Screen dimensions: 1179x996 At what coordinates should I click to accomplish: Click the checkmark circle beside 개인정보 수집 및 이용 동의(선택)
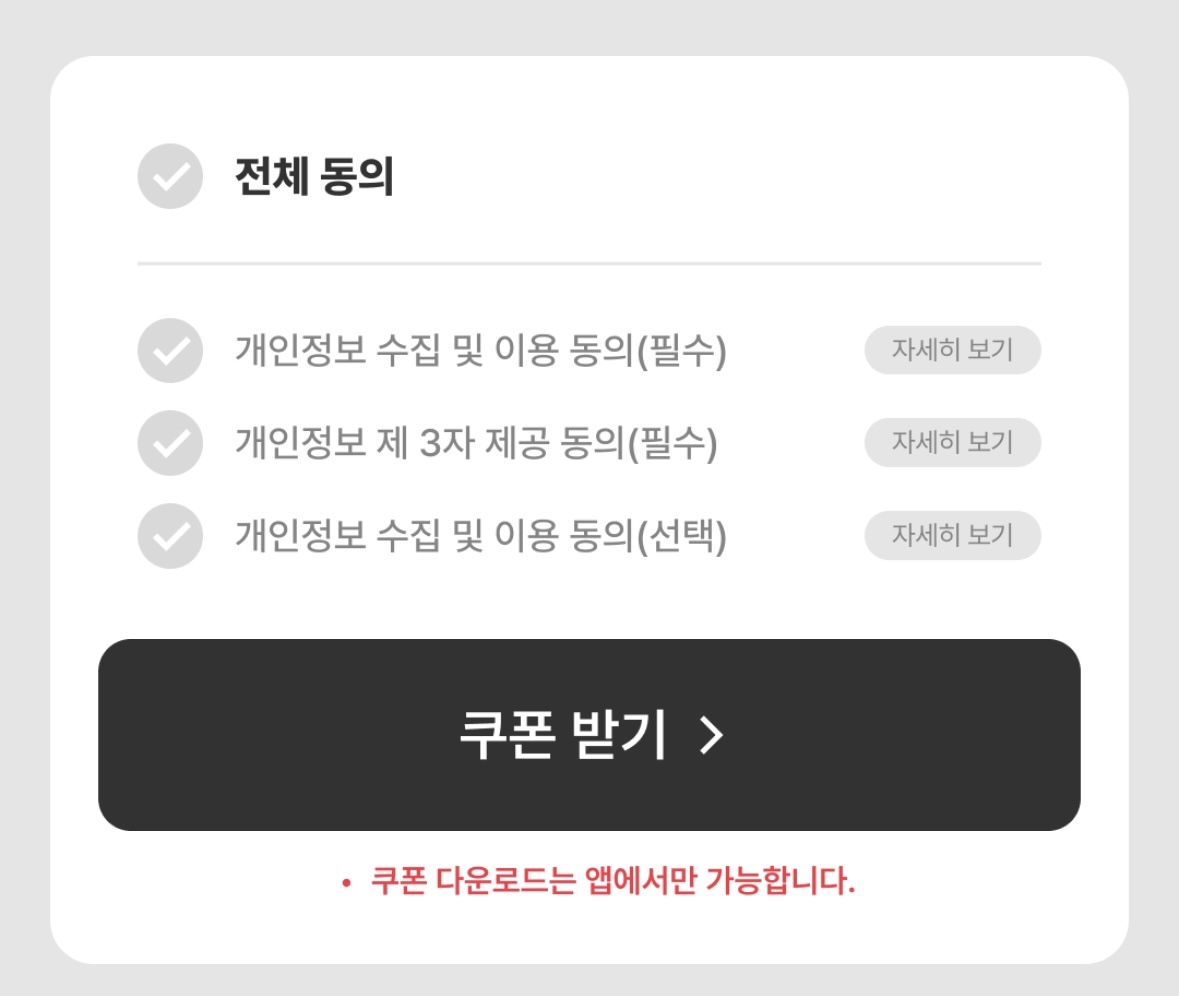pyautogui.click(x=168, y=536)
